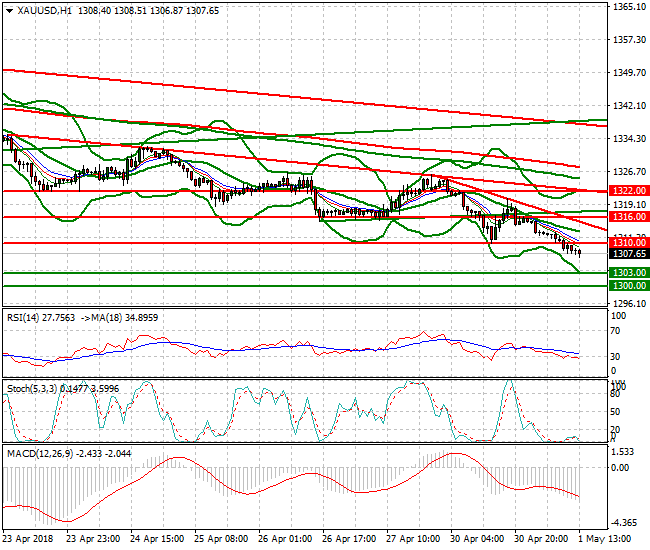Click the current price label 1307.65
The height and width of the screenshot is (550, 650).
(629, 253)
